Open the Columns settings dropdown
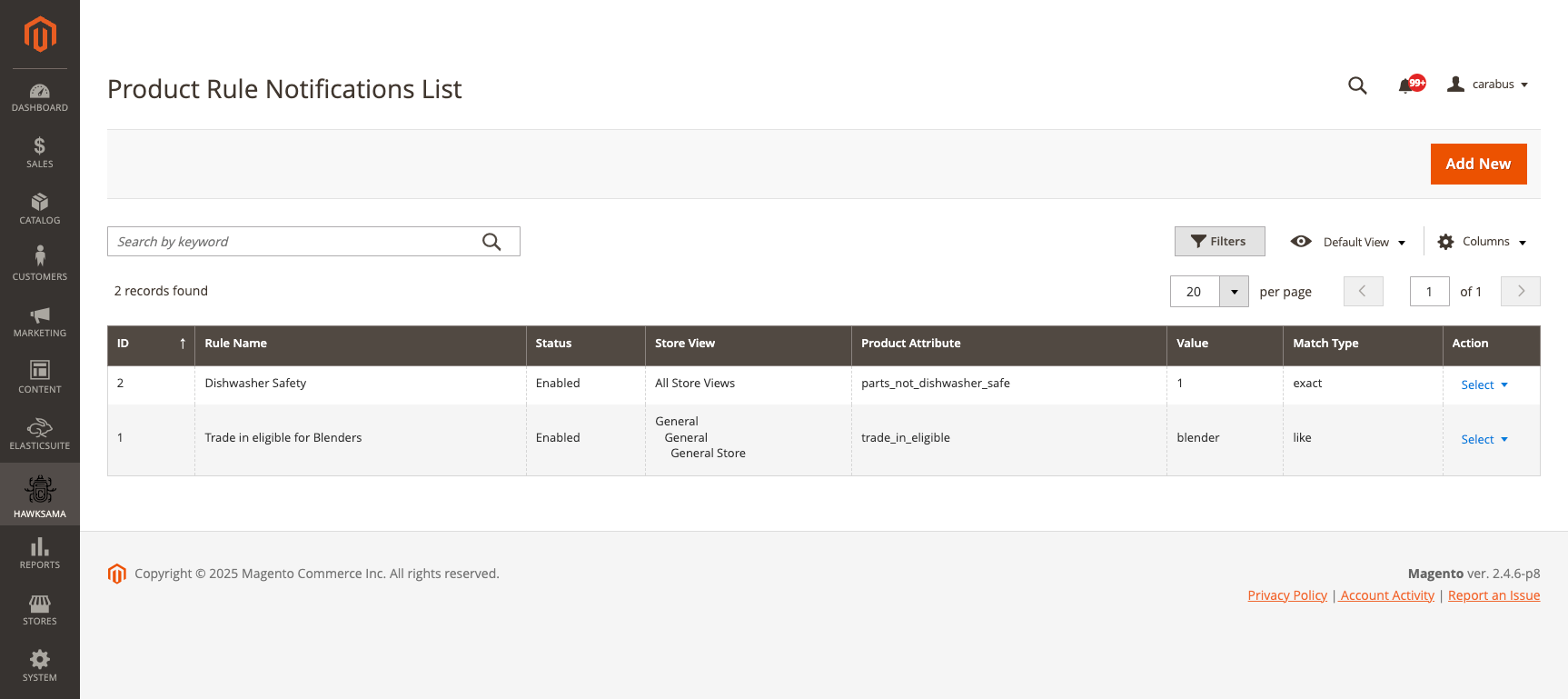Screen dimensions: 1568x699 (1482, 242)
